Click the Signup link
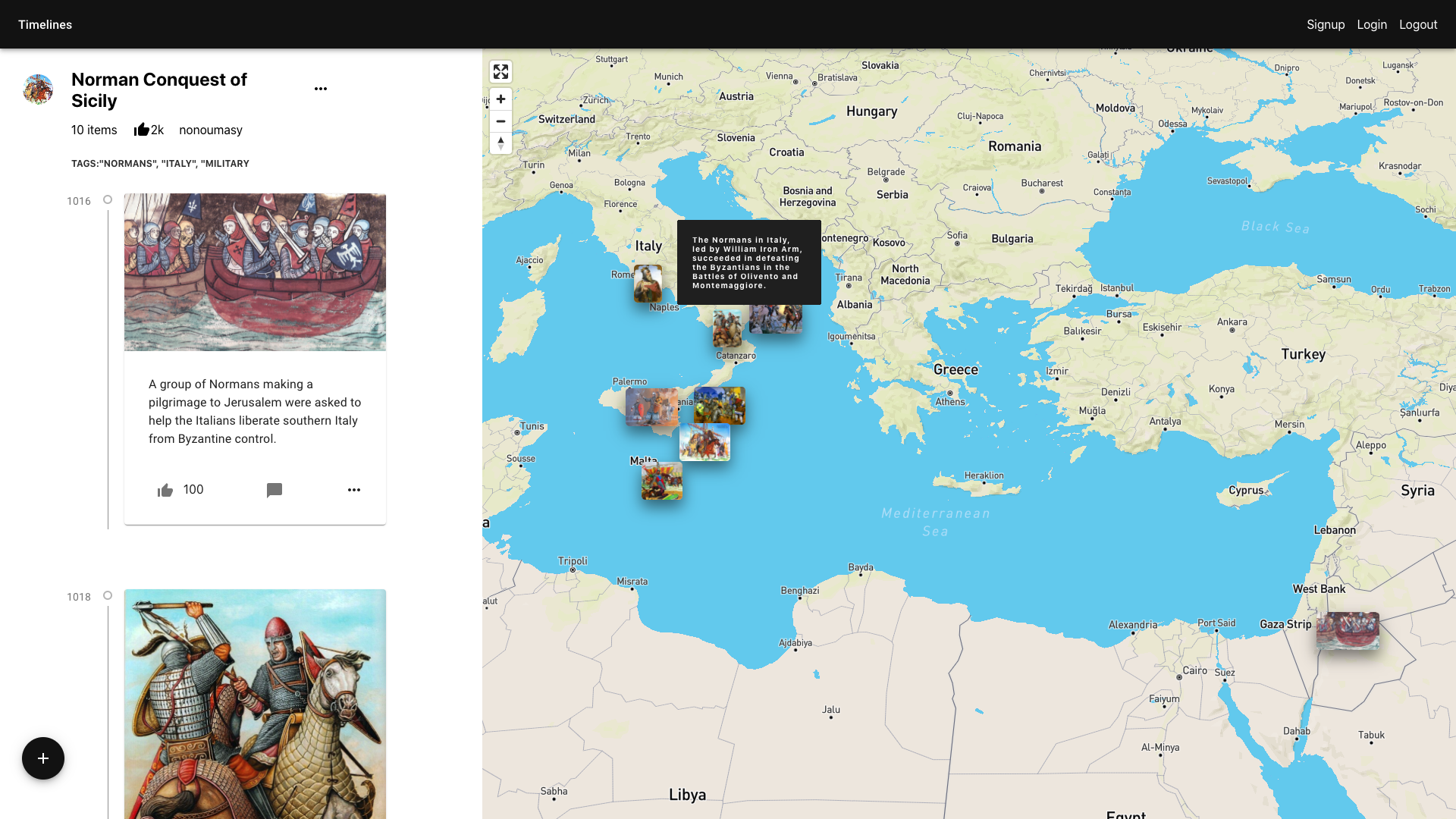The width and height of the screenshot is (1456, 819). (1326, 24)
